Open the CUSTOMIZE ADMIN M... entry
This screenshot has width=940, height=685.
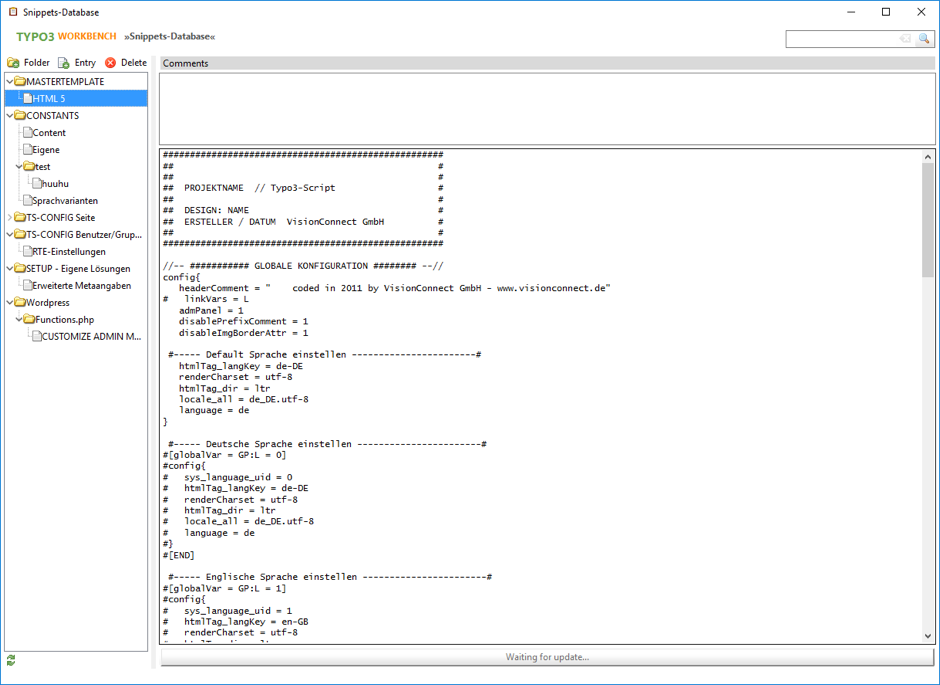coord(90,336)
